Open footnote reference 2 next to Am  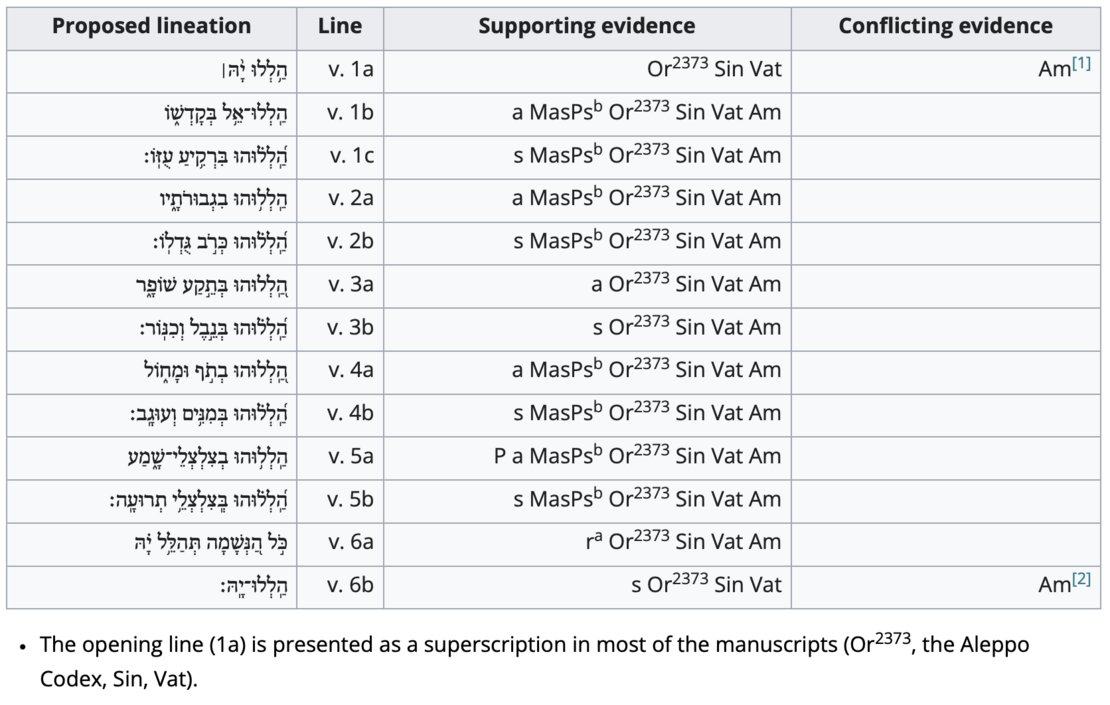click(1081, 579)
